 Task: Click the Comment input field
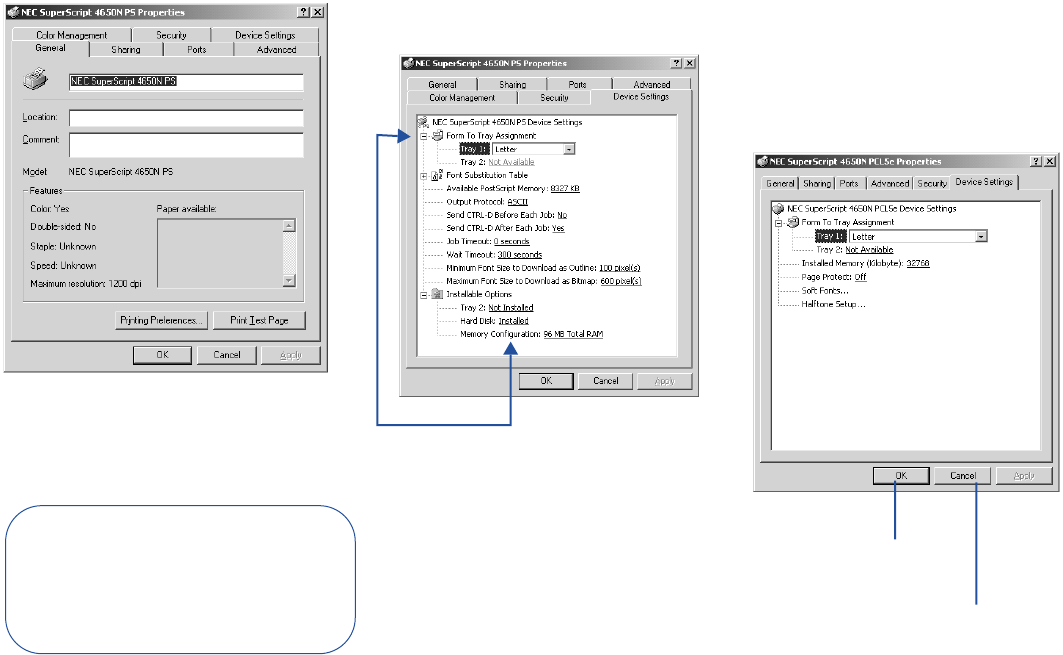point(186,144)
